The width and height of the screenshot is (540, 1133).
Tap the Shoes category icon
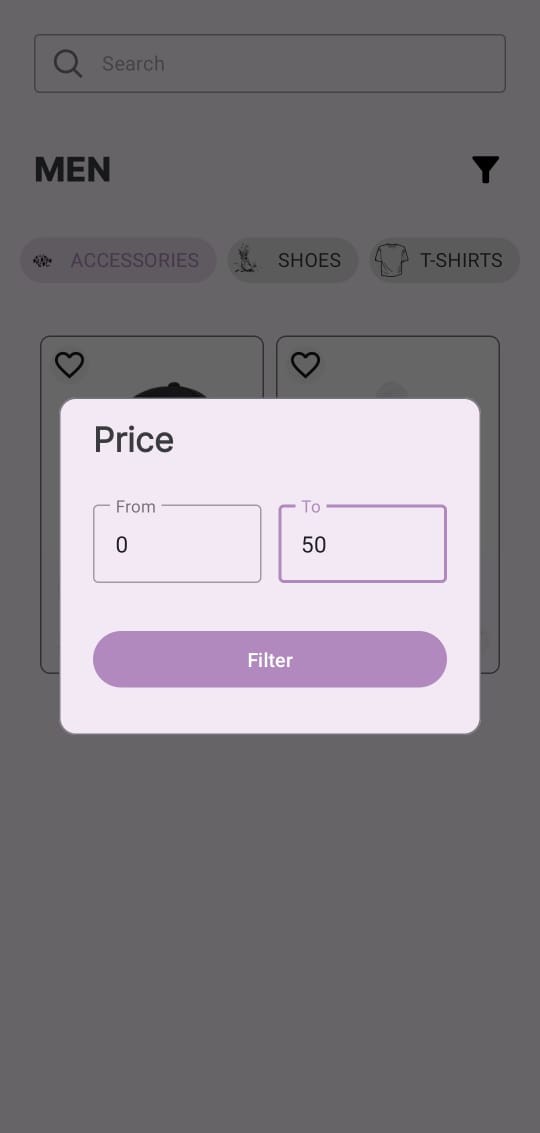(246, 260)
